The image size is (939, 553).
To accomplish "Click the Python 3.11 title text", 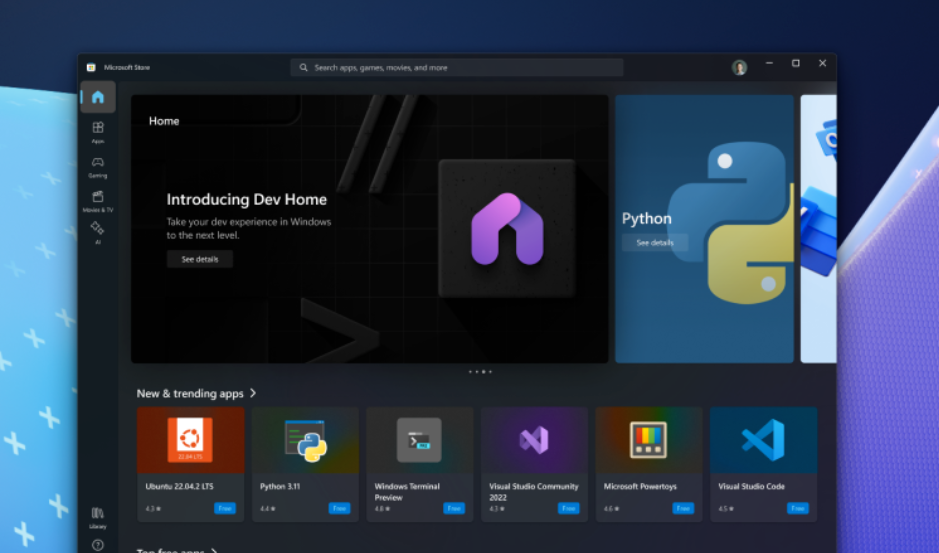I will click(x=280, y=486).
